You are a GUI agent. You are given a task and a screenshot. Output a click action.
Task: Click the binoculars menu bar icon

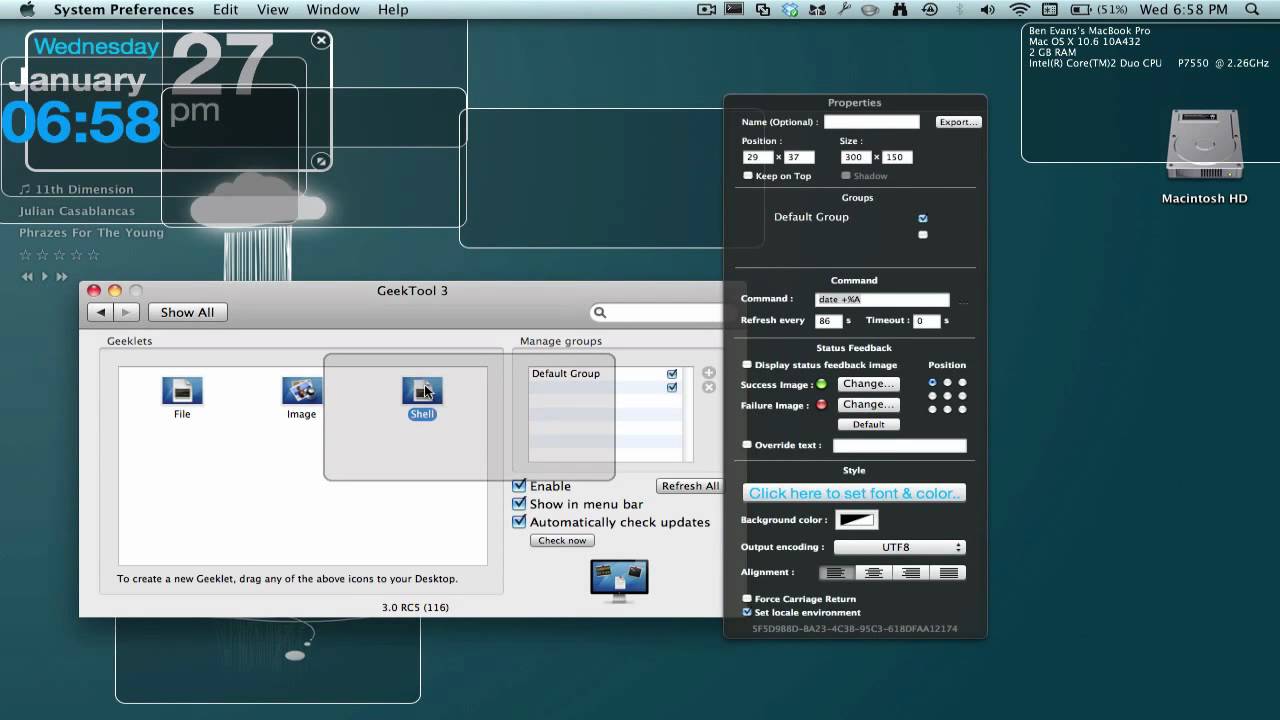[899, 9]
